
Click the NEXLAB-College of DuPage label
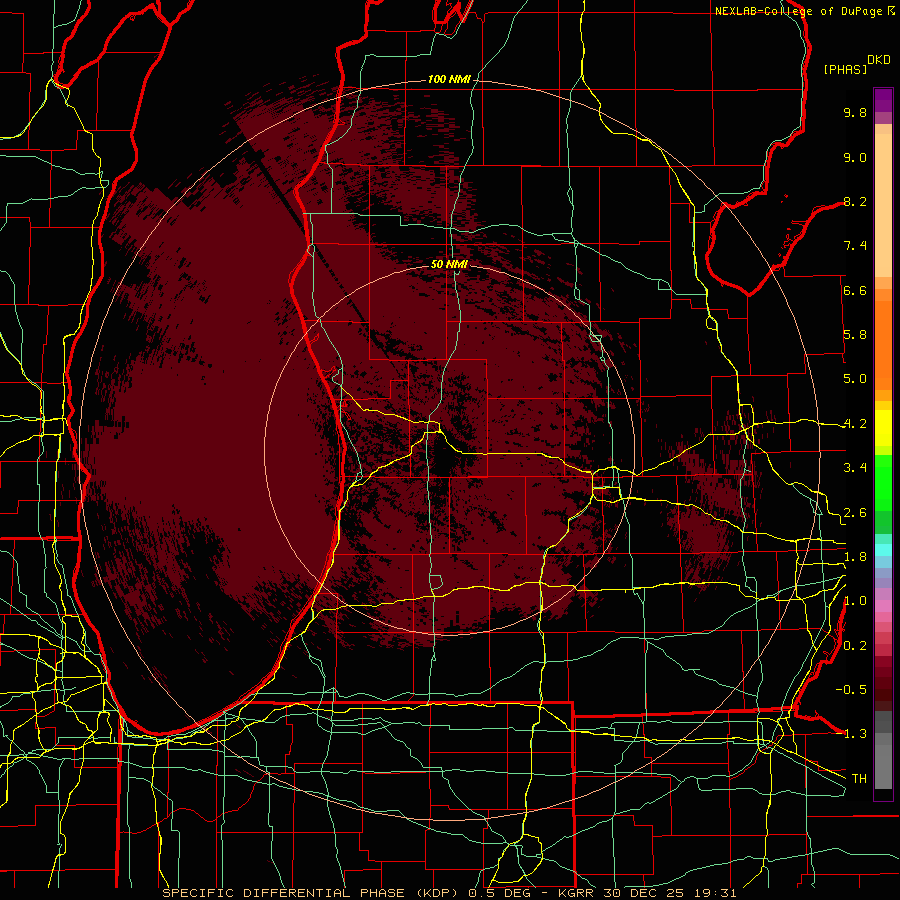798,11
